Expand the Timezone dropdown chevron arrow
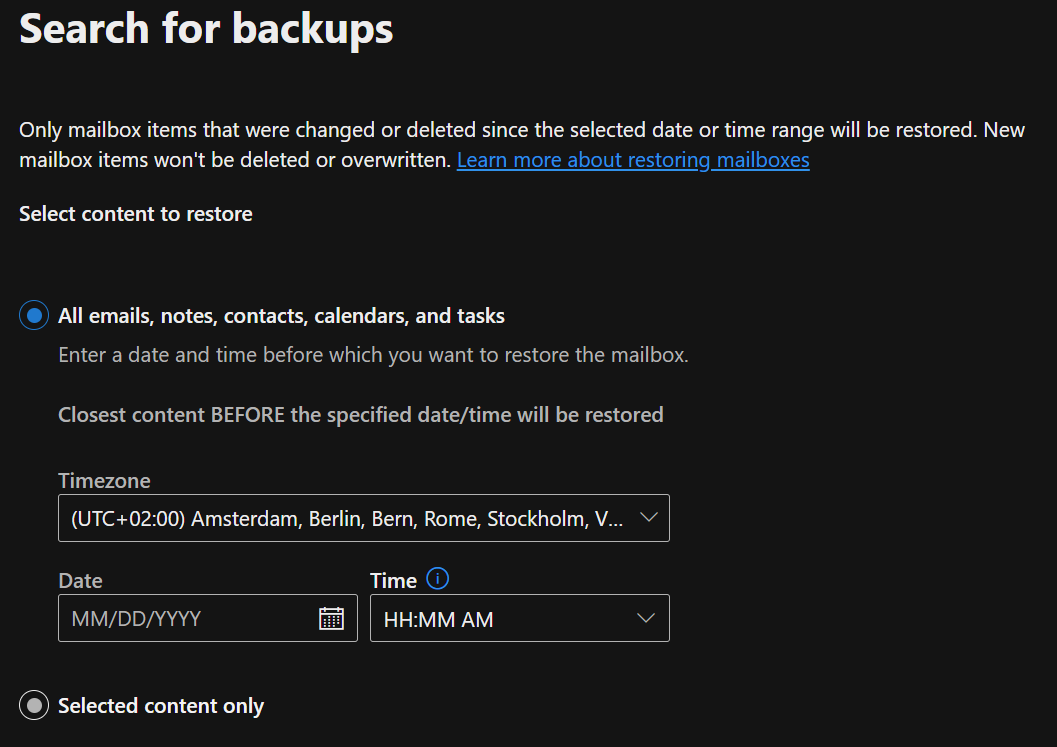 click(648, 518)
